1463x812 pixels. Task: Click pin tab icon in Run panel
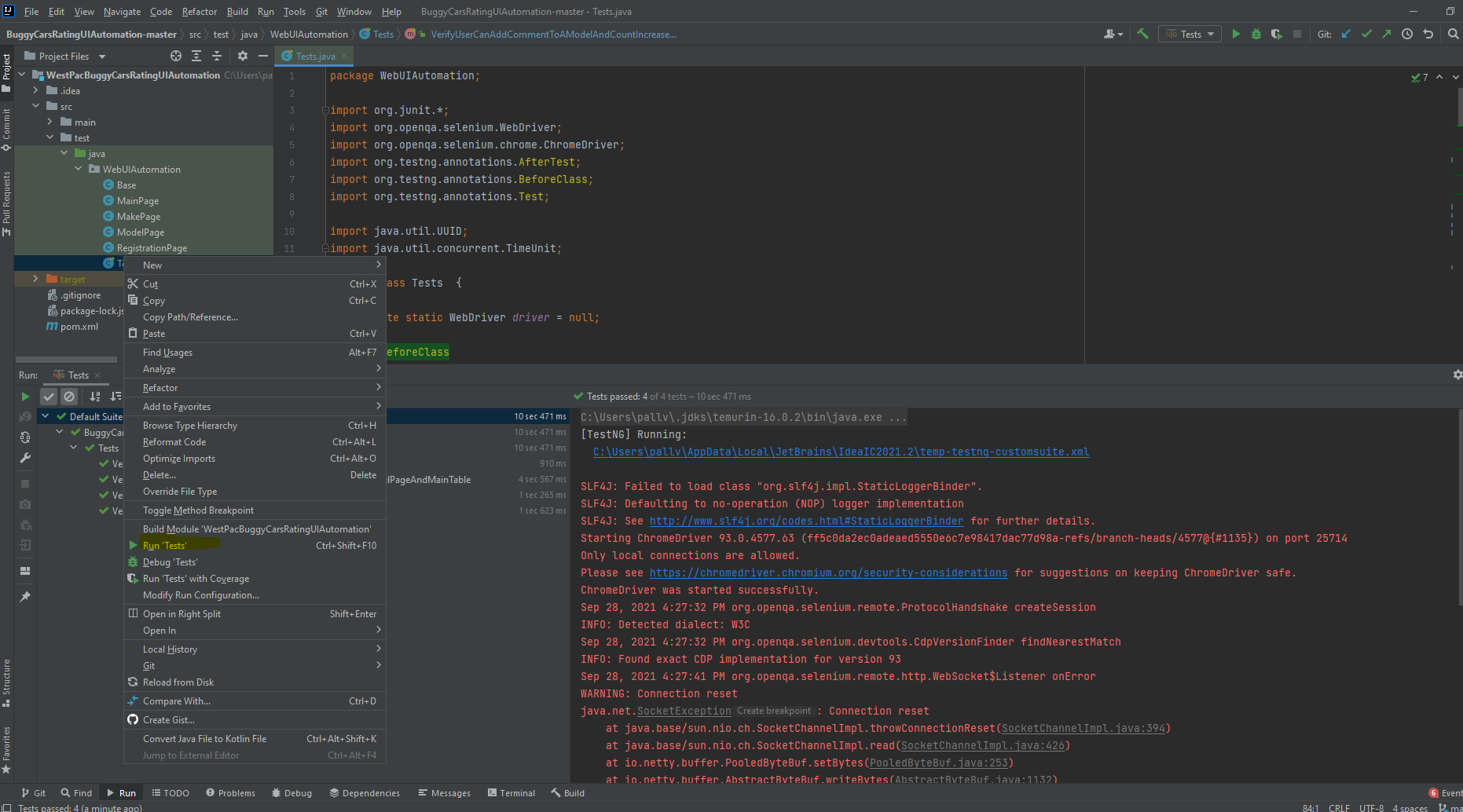click(x=25, y=597)
